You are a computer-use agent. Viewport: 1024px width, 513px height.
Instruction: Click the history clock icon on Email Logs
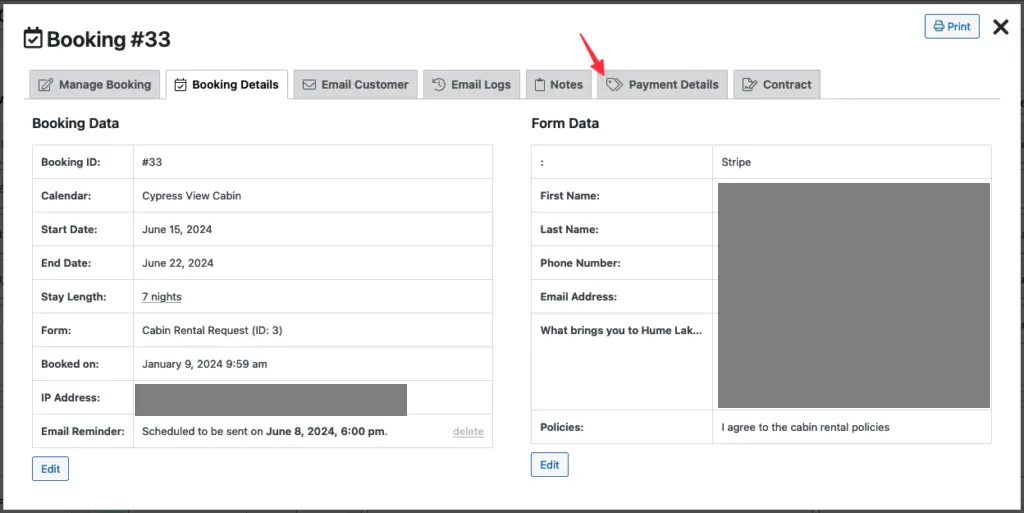coord(439,85)
